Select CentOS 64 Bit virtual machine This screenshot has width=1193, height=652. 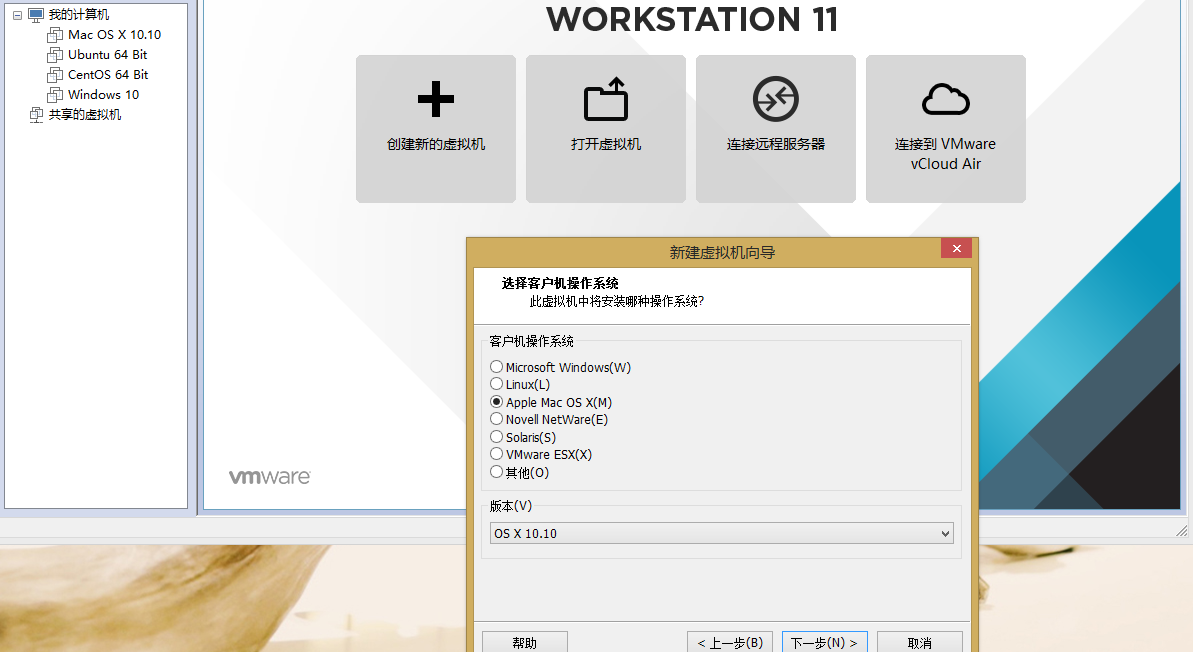tap(107, 75)
